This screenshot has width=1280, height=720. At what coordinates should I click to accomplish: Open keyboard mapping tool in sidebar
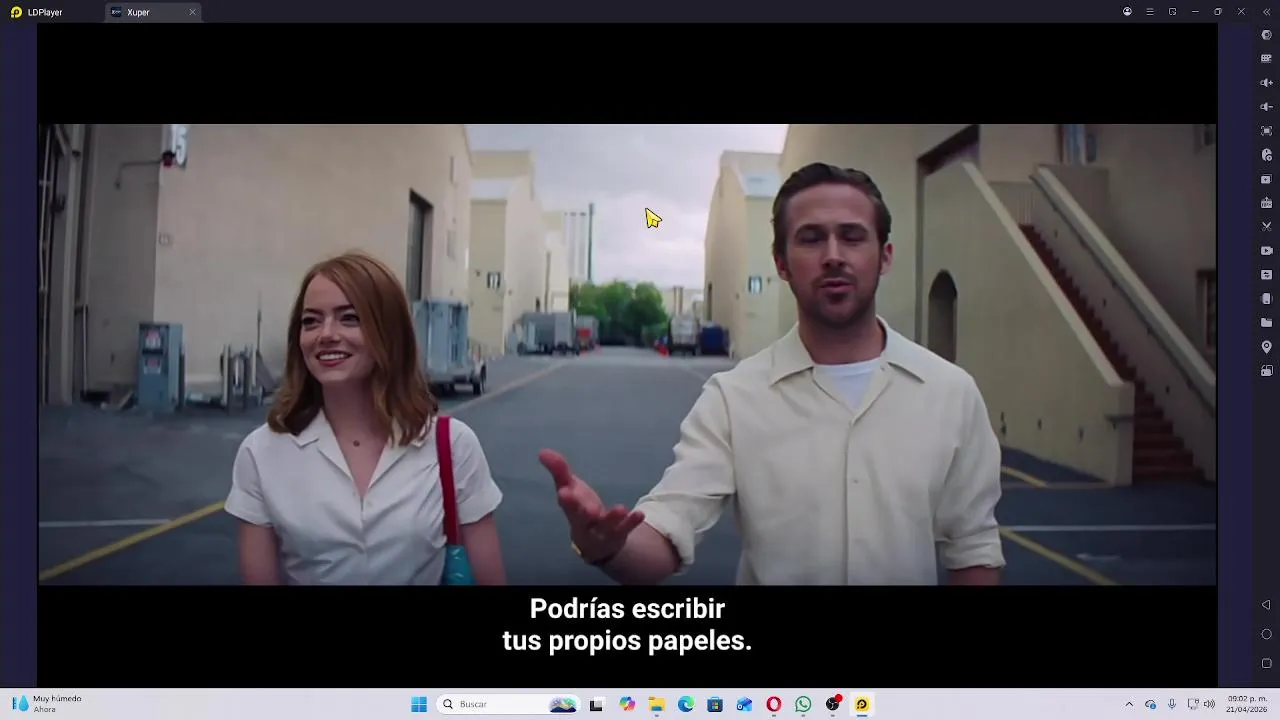(x=1266, y=59)
